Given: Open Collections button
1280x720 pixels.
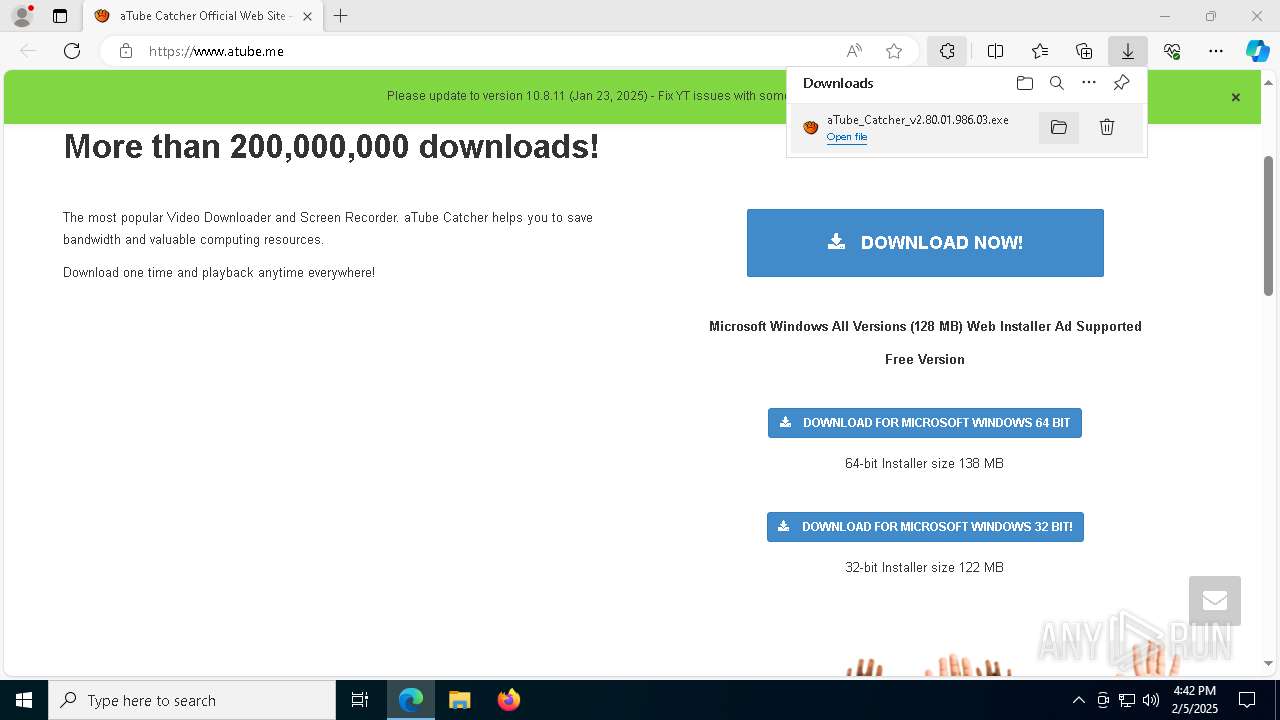Looking at the screenshot, I should click(x=1084, y=51).
